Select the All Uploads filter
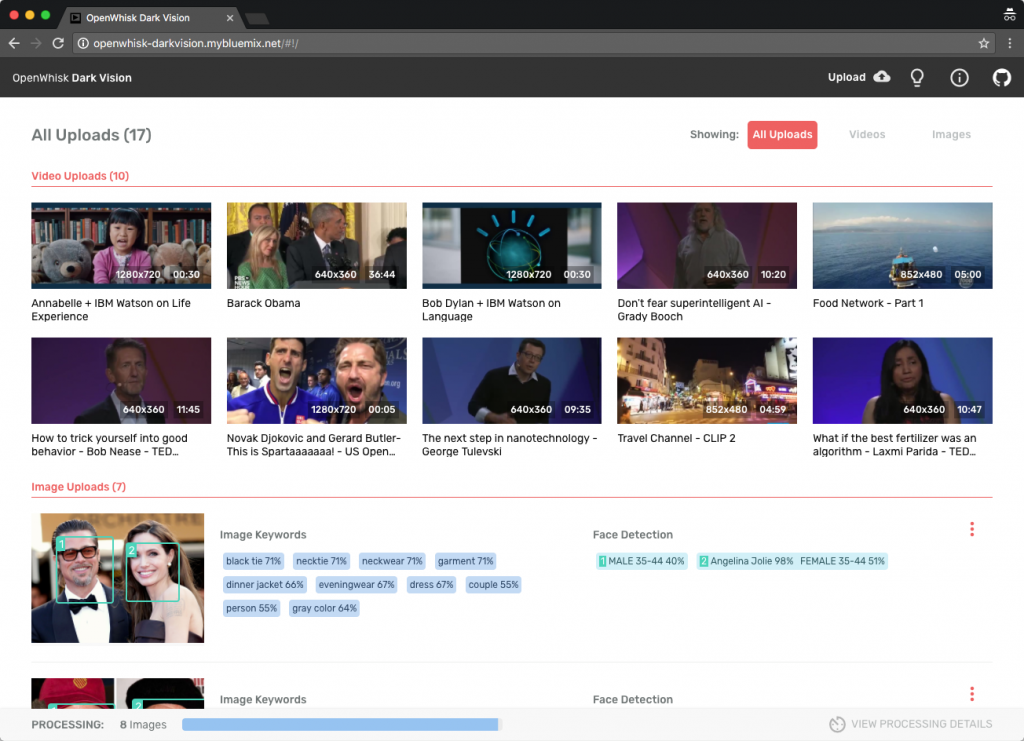Screen dimensions: 1024x741 click(x=782, y=134)
